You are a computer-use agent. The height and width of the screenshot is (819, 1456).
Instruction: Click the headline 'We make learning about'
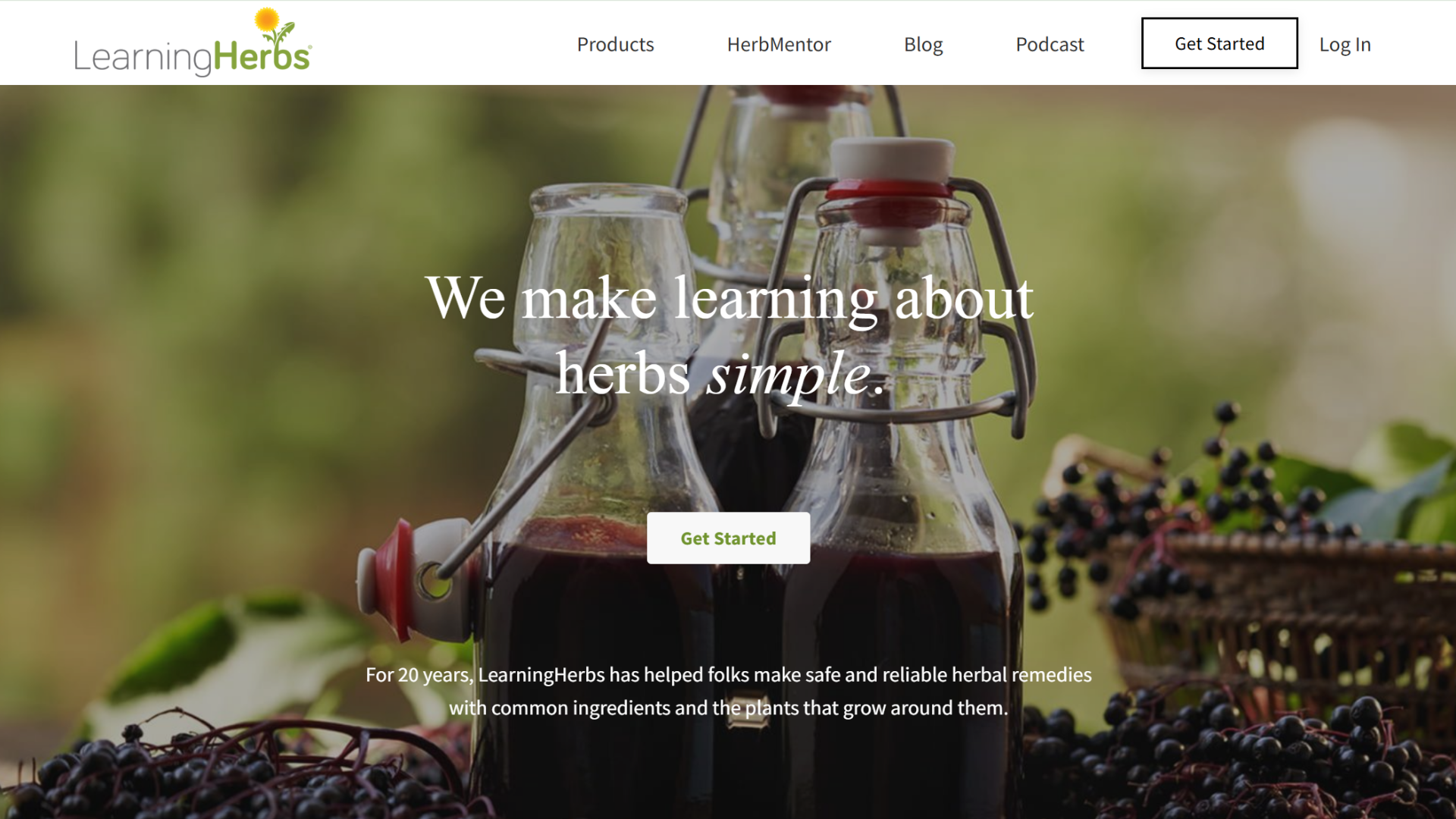(730, 298)
